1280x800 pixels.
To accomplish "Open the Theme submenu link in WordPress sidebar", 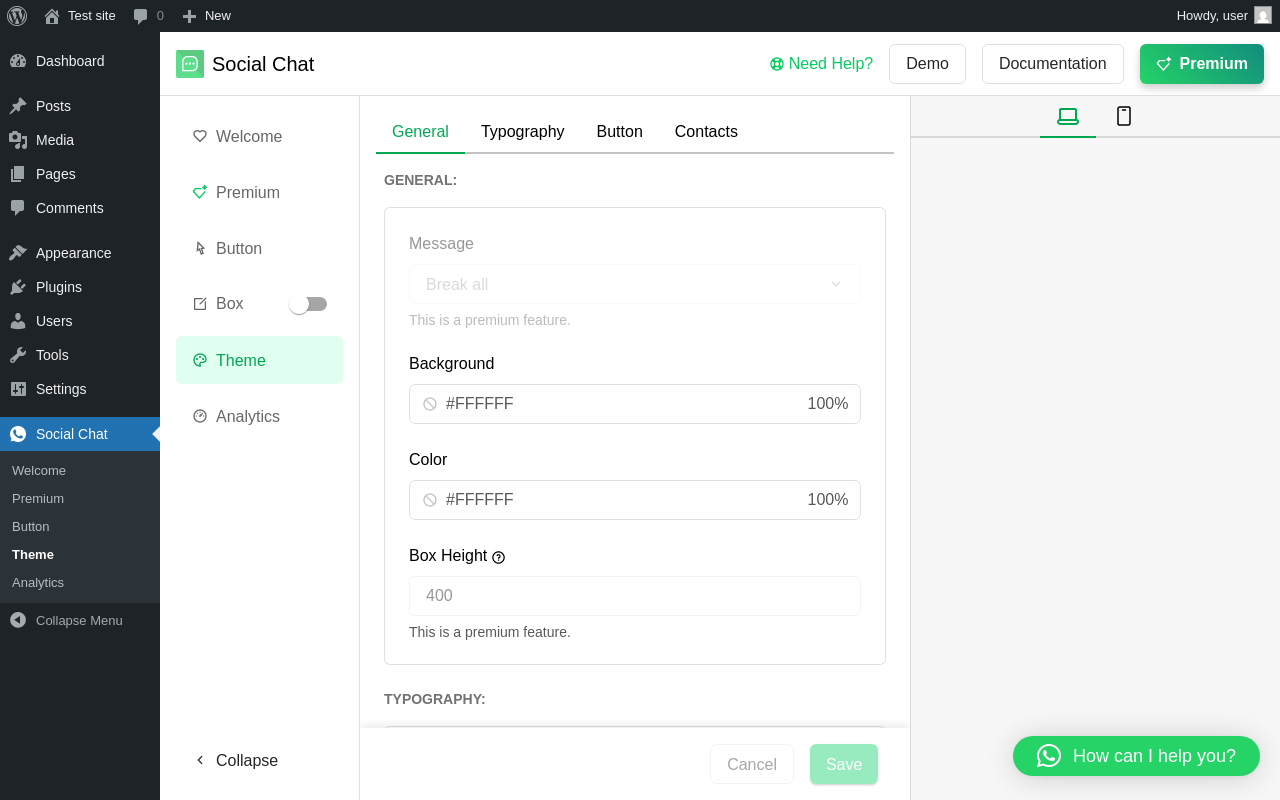I will 33,555.
